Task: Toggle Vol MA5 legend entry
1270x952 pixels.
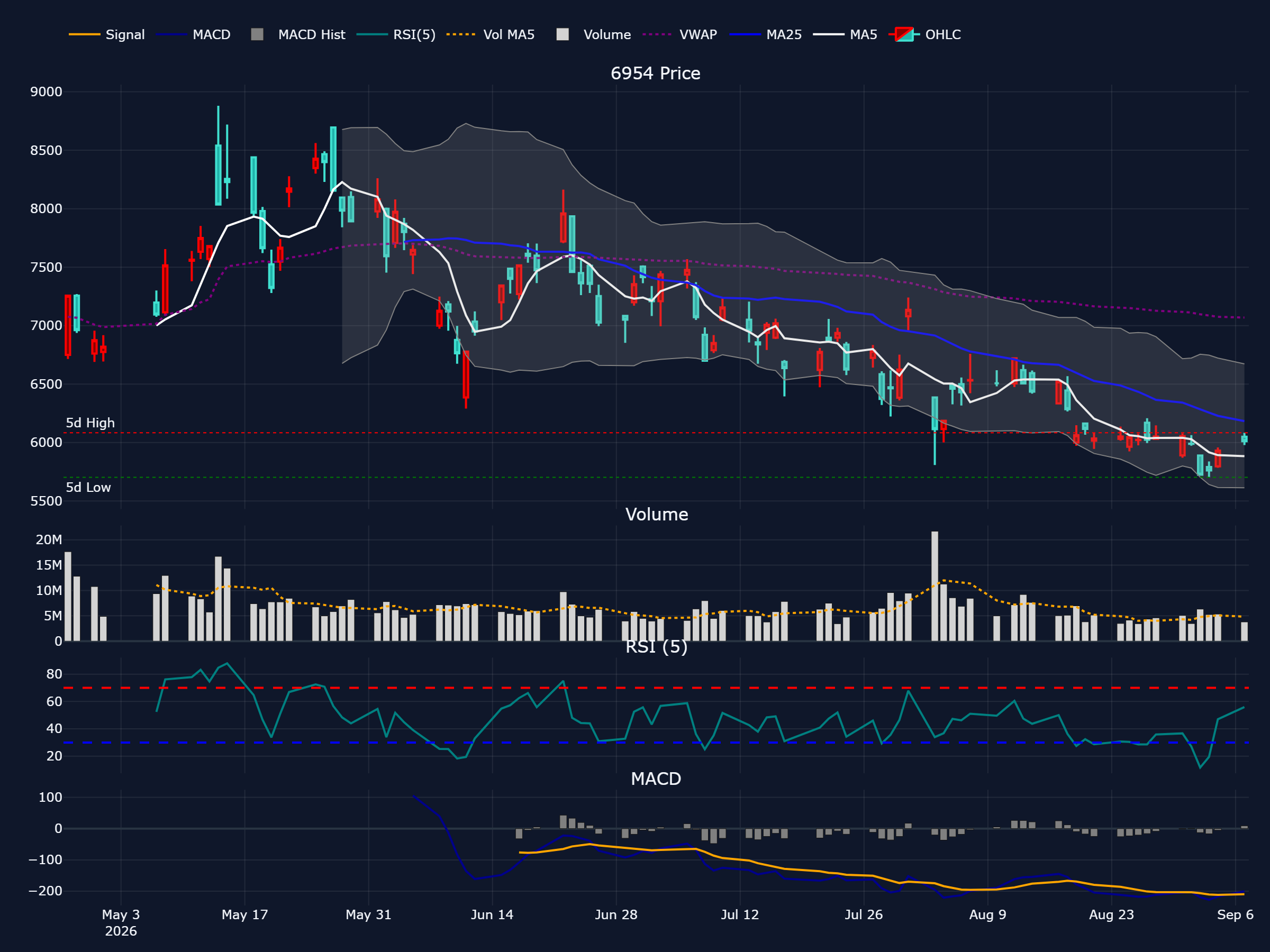Action: [x=491, y=34]
